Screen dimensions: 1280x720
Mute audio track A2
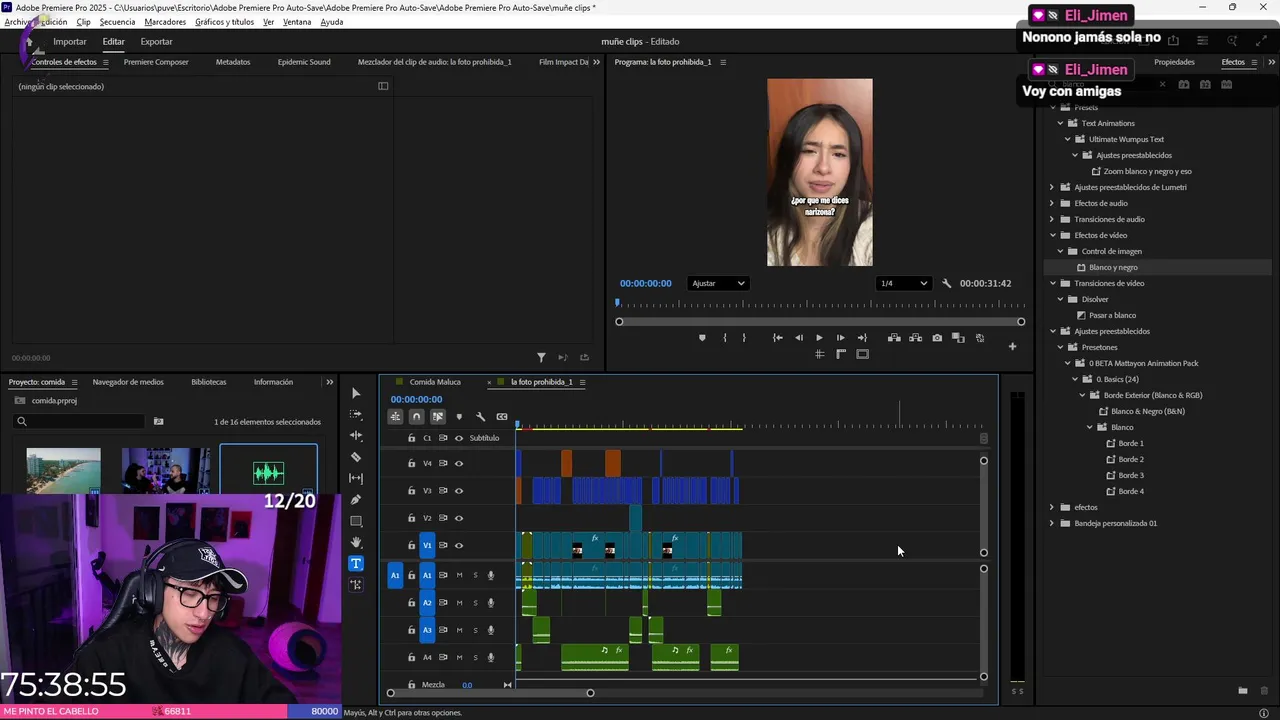(x=459, y=603)
